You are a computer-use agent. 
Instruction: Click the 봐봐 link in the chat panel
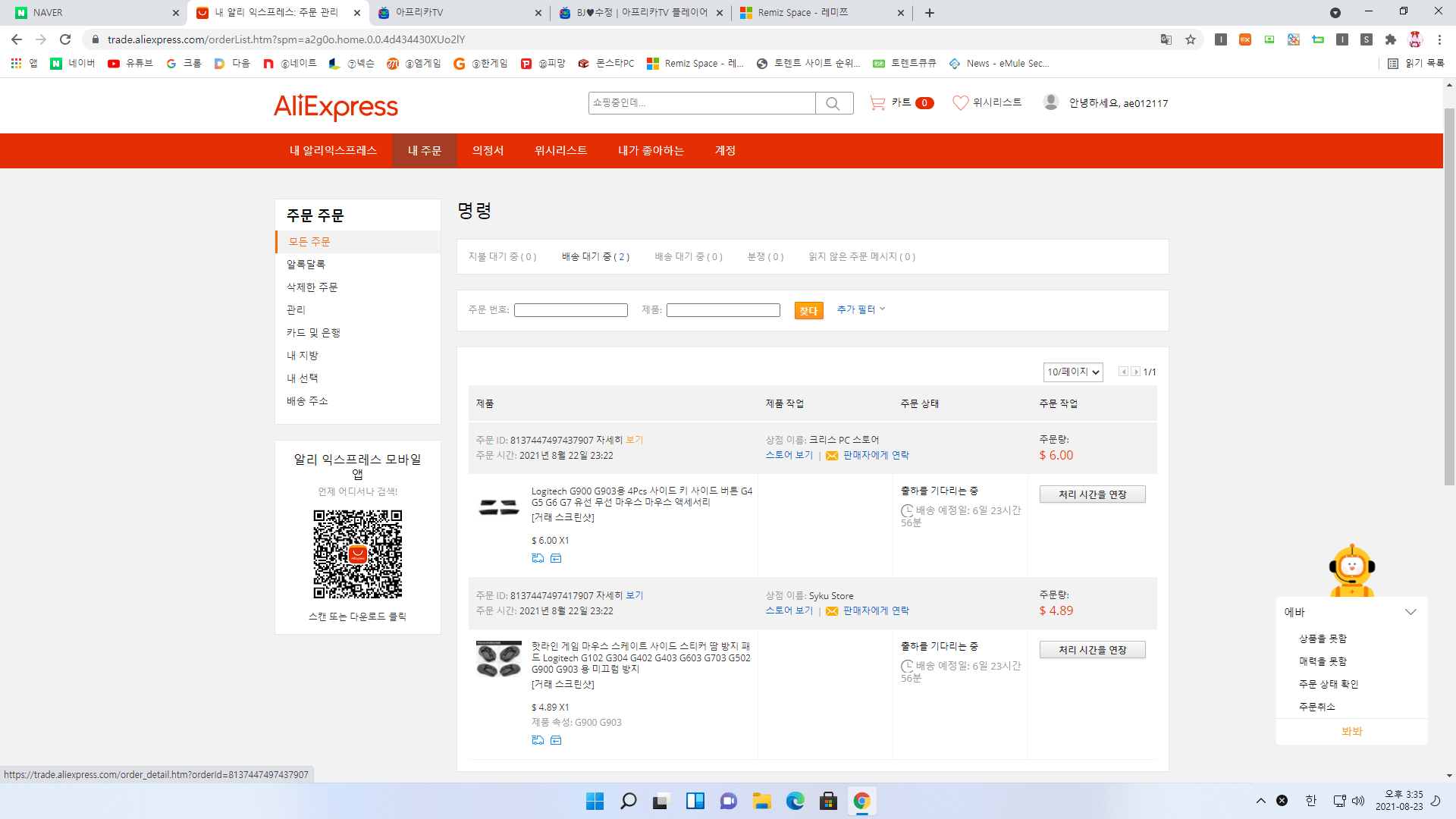click(1352, 732)
